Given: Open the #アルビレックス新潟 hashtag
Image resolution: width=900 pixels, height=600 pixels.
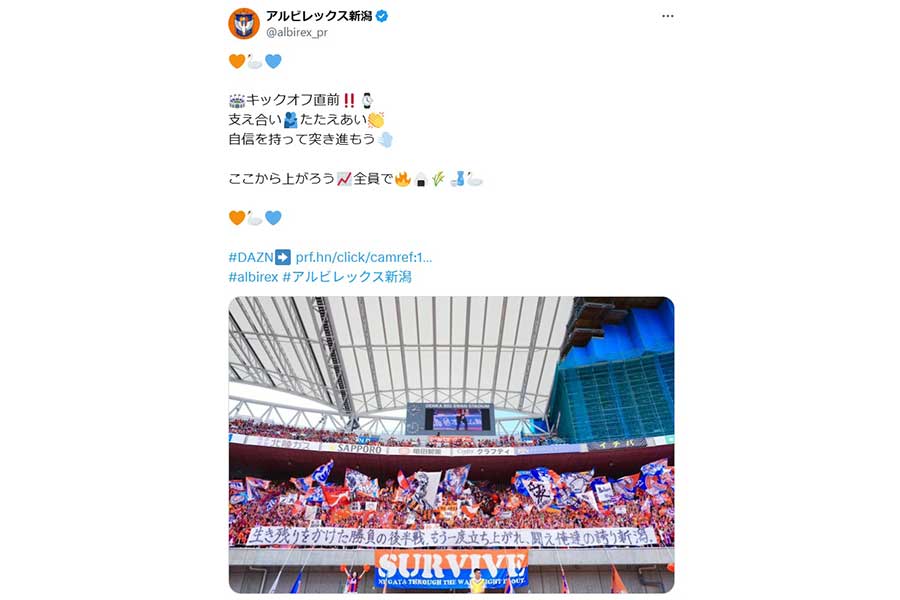Looking at the screenshot, I should coord(347,277).
